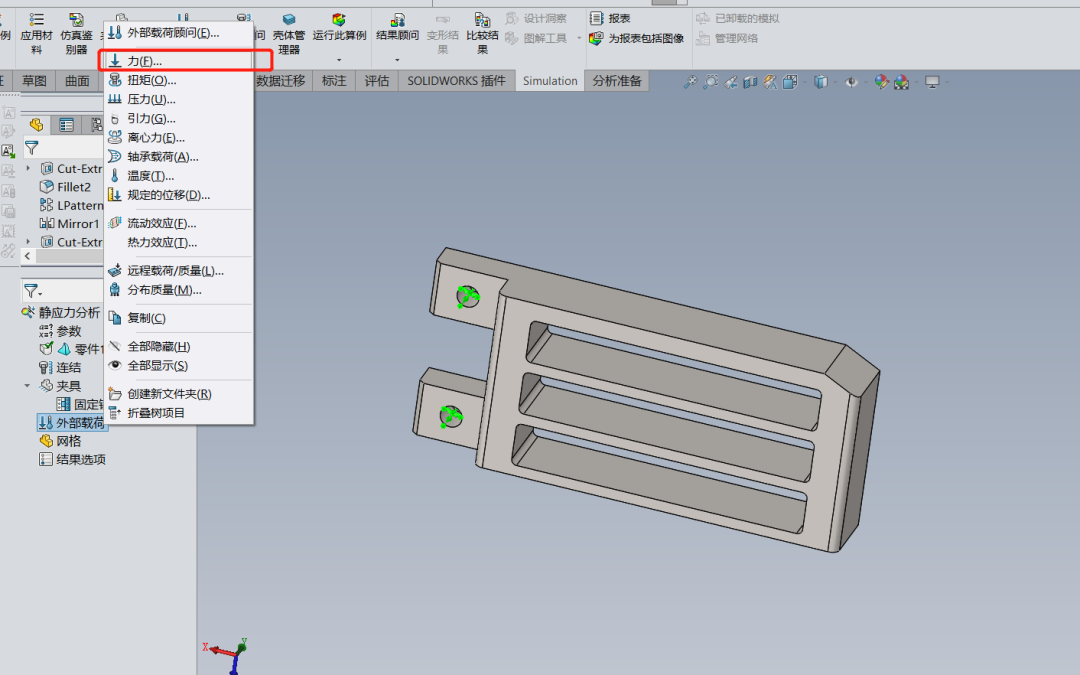
Task: Open the 壳体管理器 shell manager
Action: click(x=289, y=33)
